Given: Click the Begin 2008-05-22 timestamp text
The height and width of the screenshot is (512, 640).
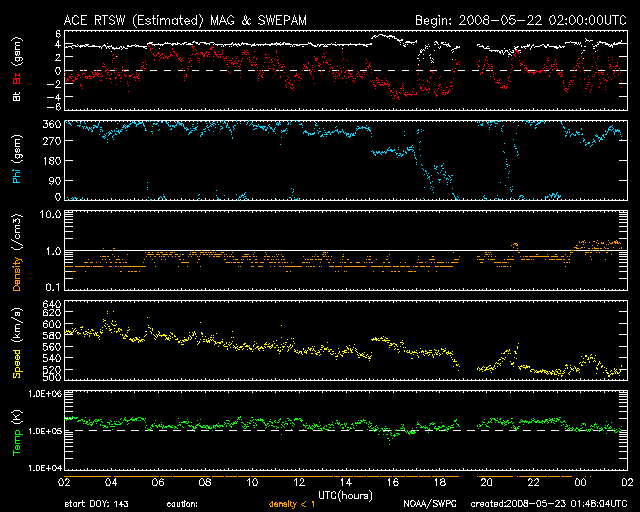Looking at the screenshot, I should (x=520, y=19).
